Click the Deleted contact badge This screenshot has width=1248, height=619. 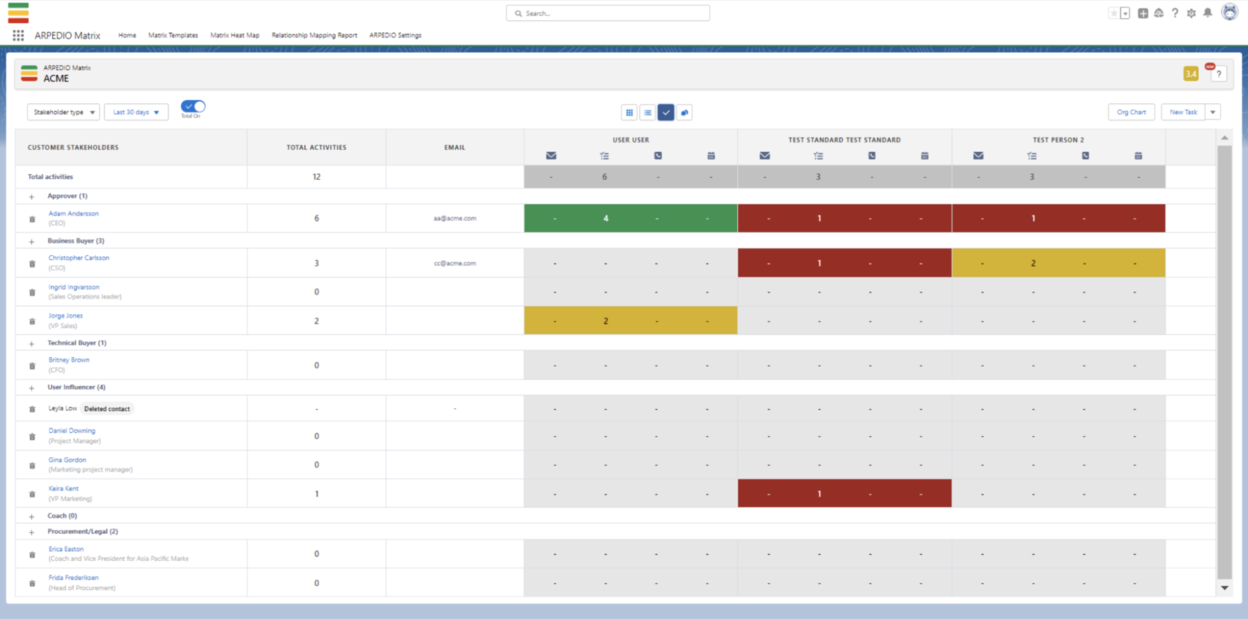pyautogui.click(x=107, y=409)
